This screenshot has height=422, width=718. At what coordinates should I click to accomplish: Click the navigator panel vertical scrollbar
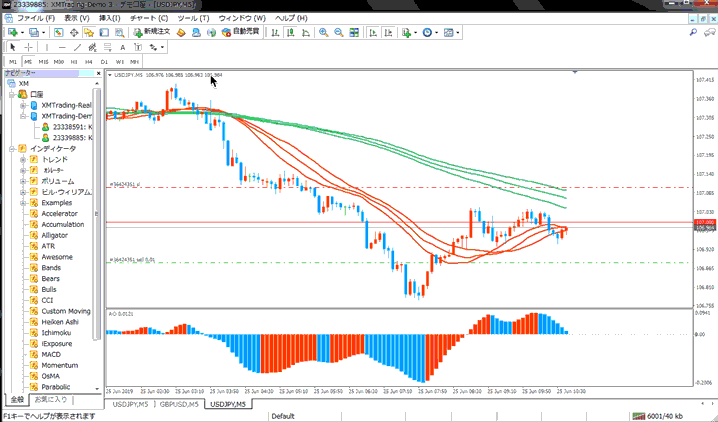[98, 240]
